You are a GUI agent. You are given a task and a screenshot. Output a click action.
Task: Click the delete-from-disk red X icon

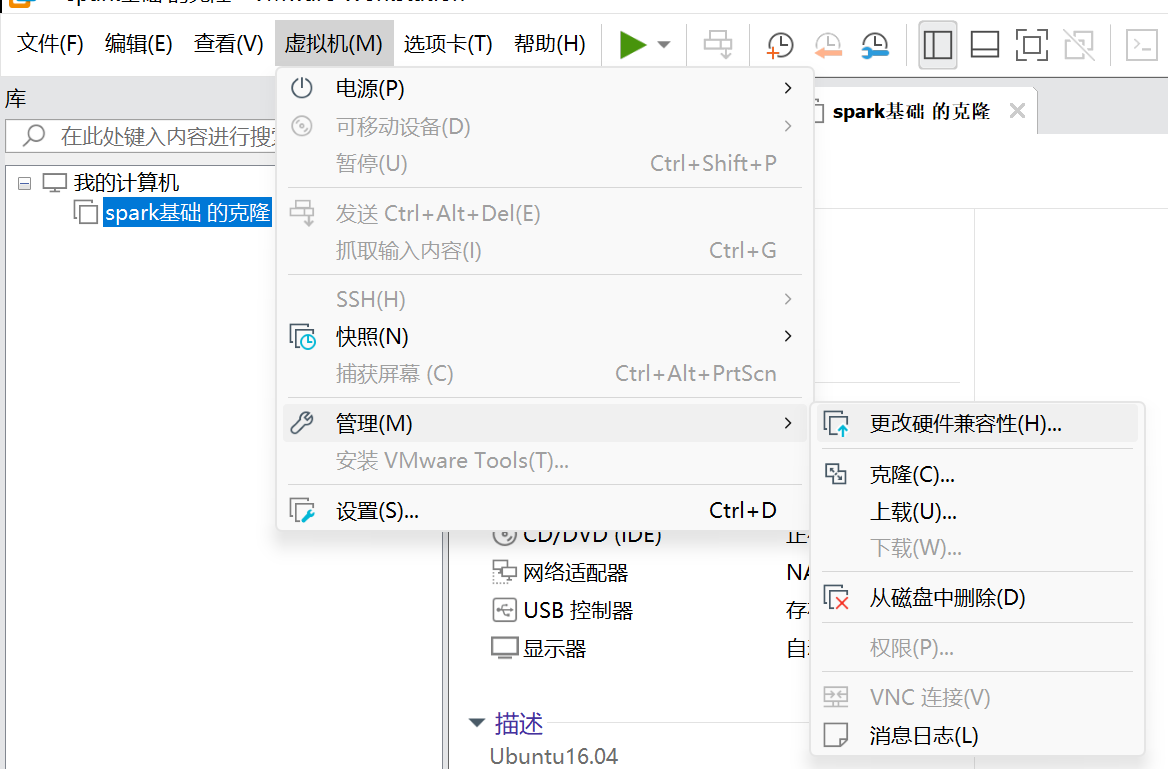click(x=836, y=598)
